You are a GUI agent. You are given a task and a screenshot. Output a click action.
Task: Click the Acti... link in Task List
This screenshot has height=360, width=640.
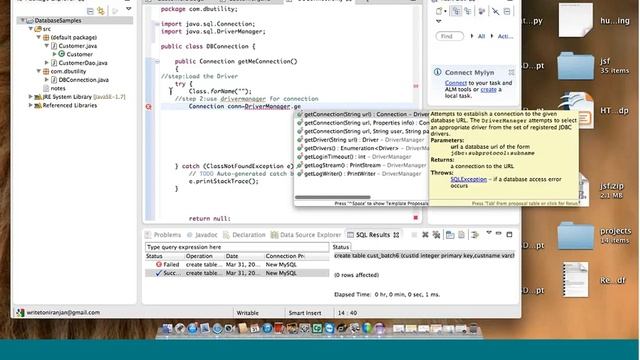pos(505,36)
